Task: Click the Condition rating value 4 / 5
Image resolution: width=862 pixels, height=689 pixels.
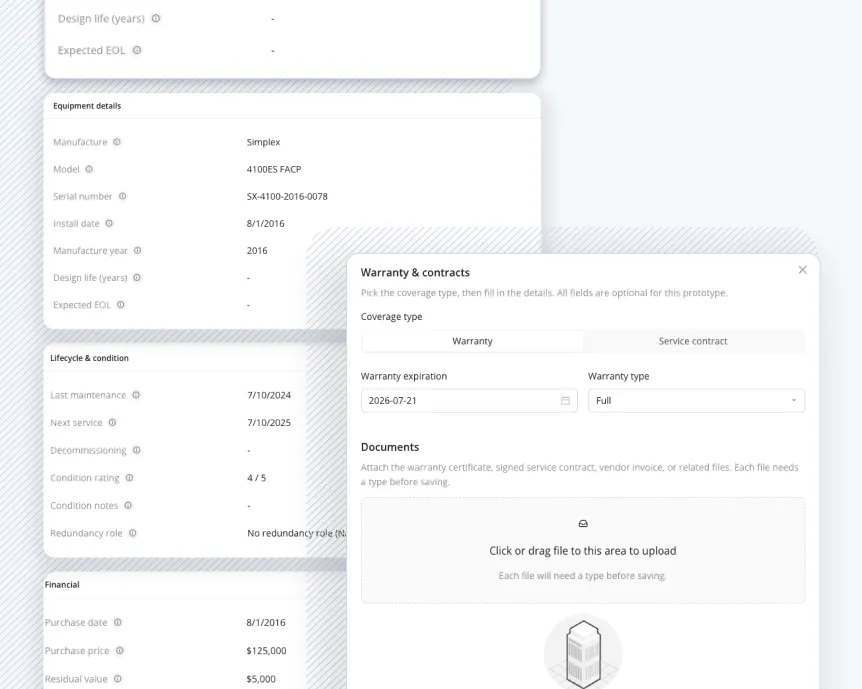Action: [x=257, y=478]
